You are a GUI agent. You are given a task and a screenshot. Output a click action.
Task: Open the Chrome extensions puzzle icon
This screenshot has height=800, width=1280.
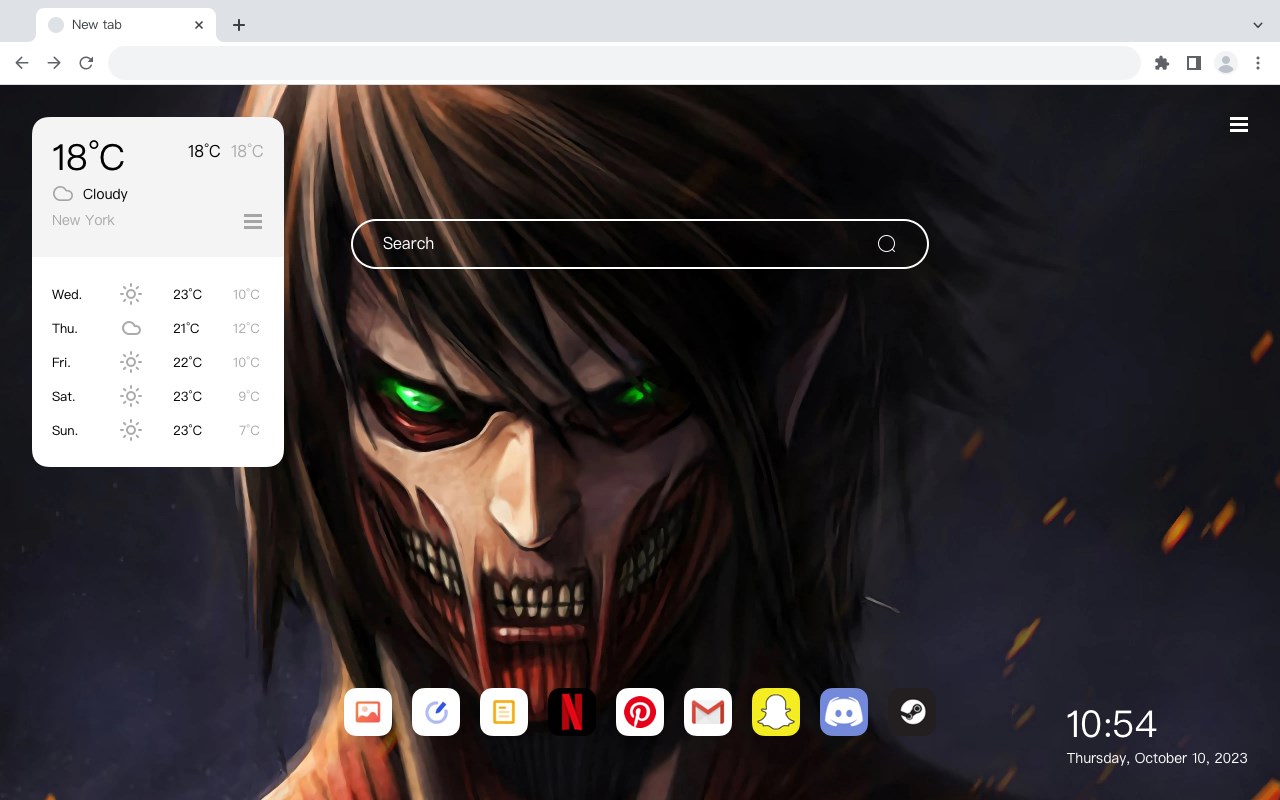(1162, 63)
